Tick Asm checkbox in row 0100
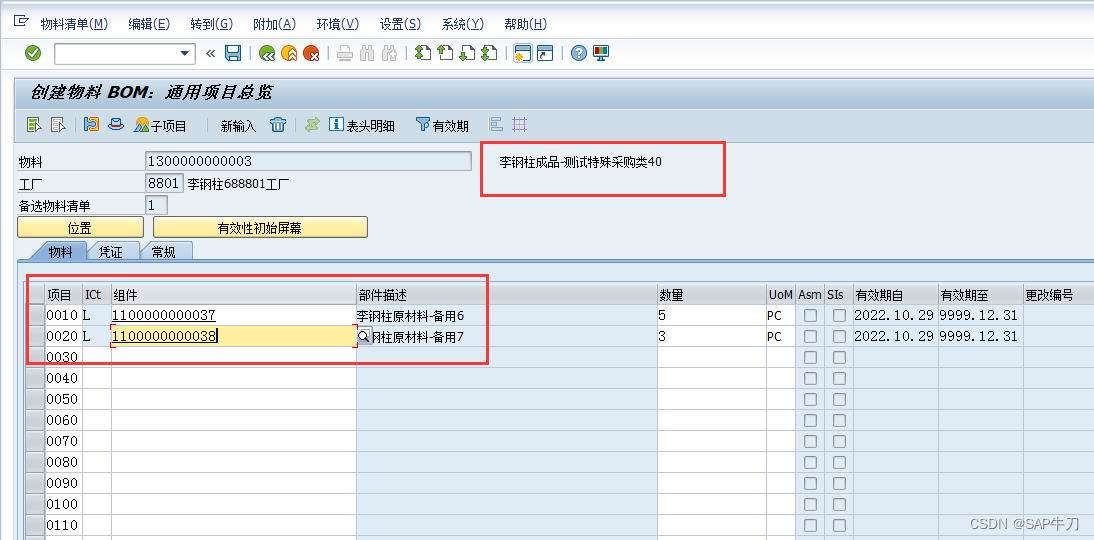Screen dimensions: 1094x540 coord(810,504)
